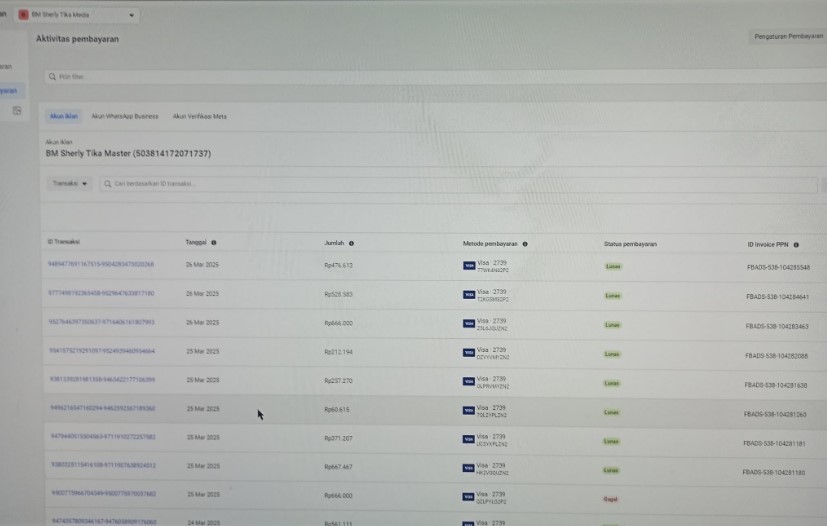Switch to the Akun WhatsApp Business tab
827x526 pixels.
(125, 116)
